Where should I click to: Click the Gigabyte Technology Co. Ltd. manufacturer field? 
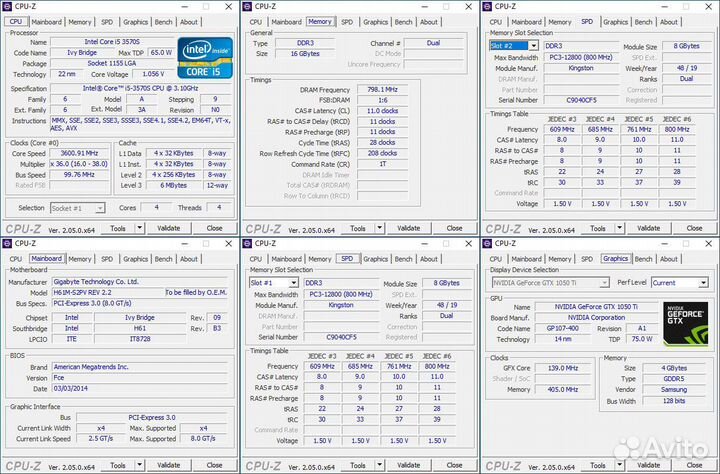tap(140, 282)
